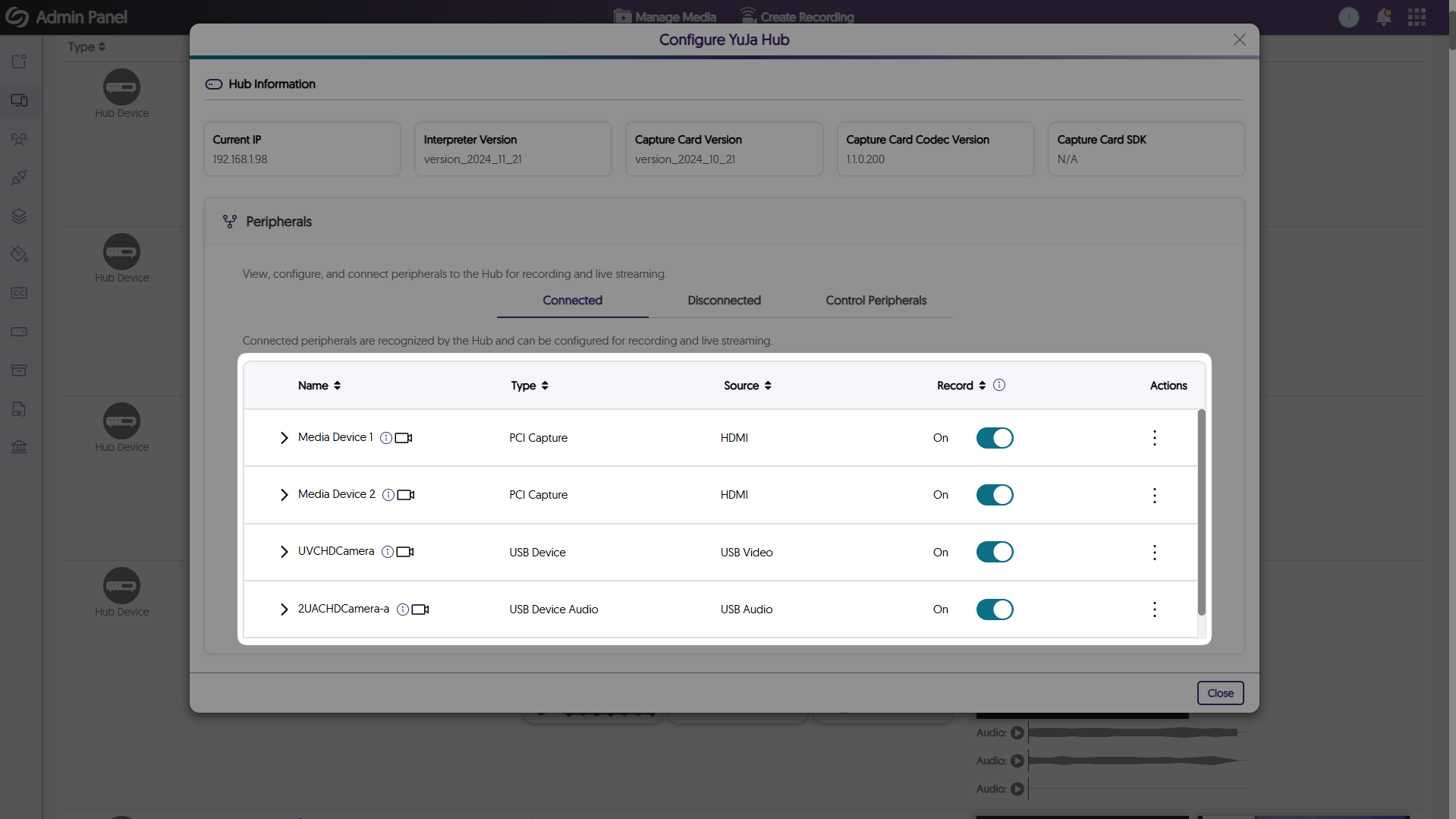Viewport: 1456px width, 819px height.
Task: Open the apps grid menu in top bar
Action: (1416, 17)
